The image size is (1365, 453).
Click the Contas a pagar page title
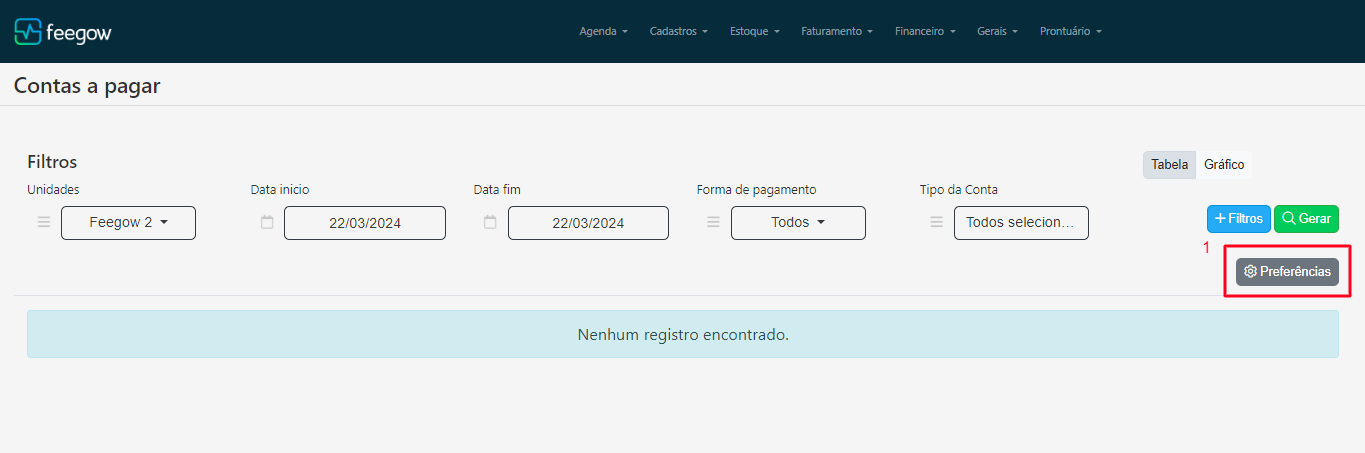coord(87,86)
